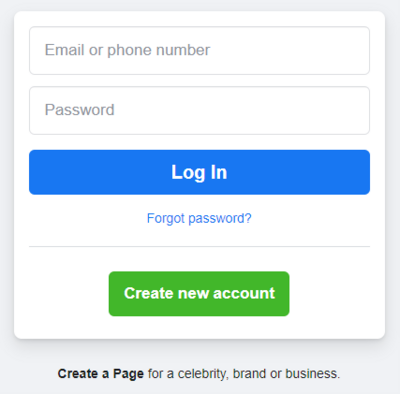Begin sign-up with Create new account
This screenshot has width=400, height=394.
coord(199,294)
